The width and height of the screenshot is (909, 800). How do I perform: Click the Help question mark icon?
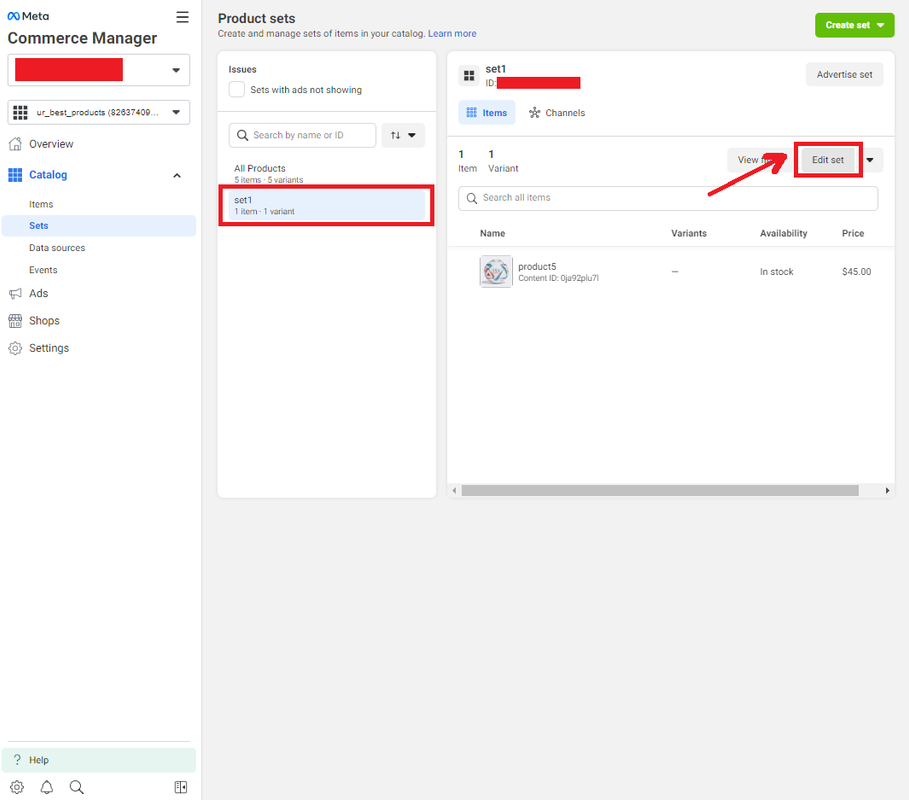tap(17, 759)
